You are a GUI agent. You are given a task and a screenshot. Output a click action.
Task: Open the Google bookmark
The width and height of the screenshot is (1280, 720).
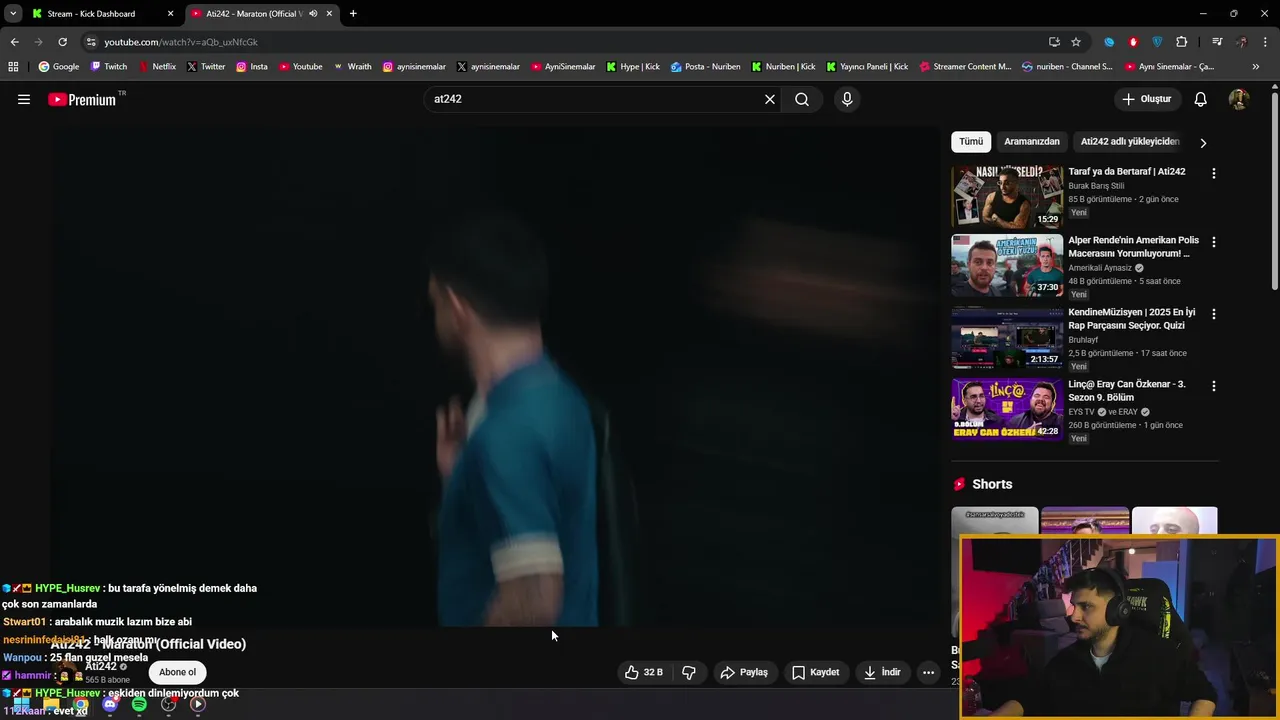(x=59, y=67)
